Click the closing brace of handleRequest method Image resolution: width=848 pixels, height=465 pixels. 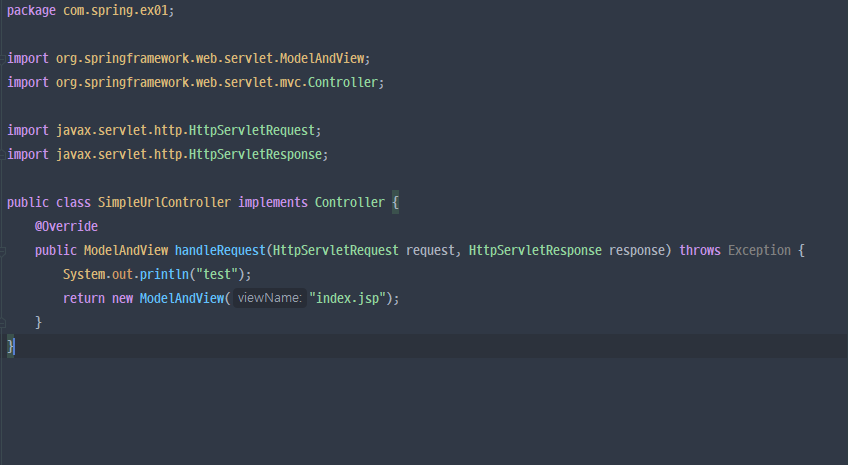pos(38,322)
